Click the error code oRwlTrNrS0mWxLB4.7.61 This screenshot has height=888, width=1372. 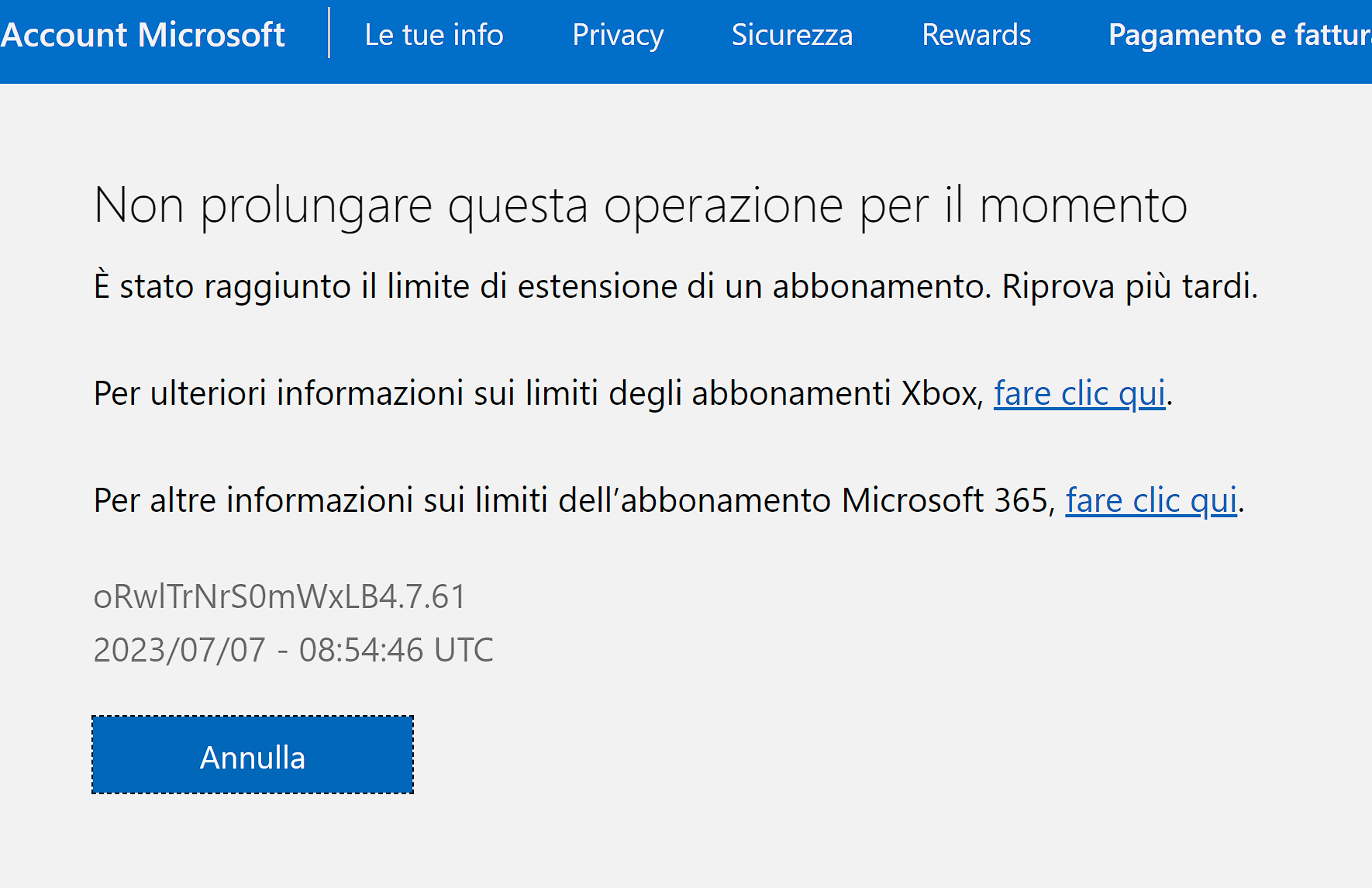[x=280, y=596]
